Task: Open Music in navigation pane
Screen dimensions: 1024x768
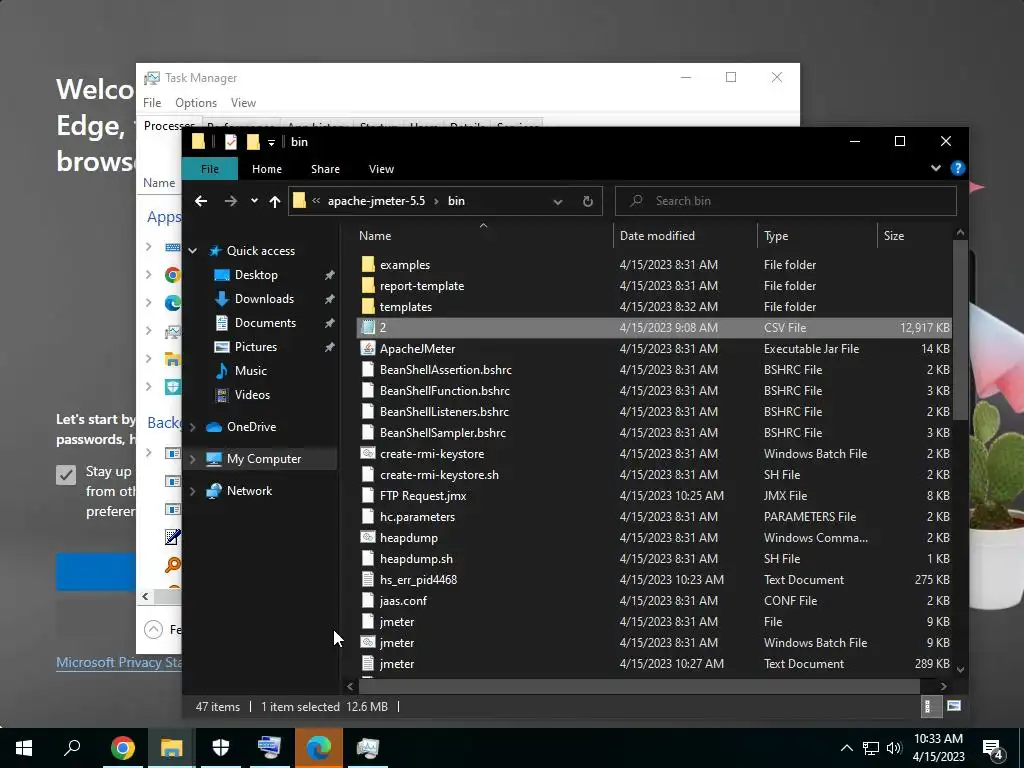Action: coord(251,371)
